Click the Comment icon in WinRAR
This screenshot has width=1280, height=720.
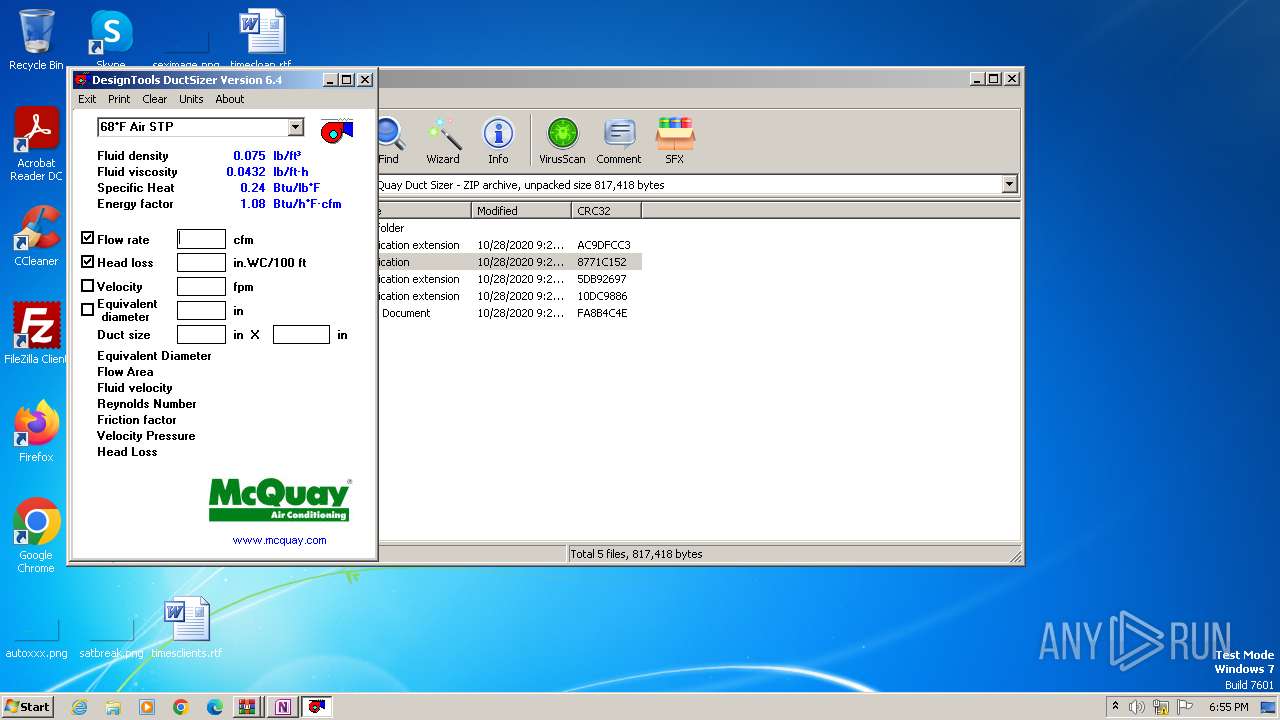pos(619,141)
